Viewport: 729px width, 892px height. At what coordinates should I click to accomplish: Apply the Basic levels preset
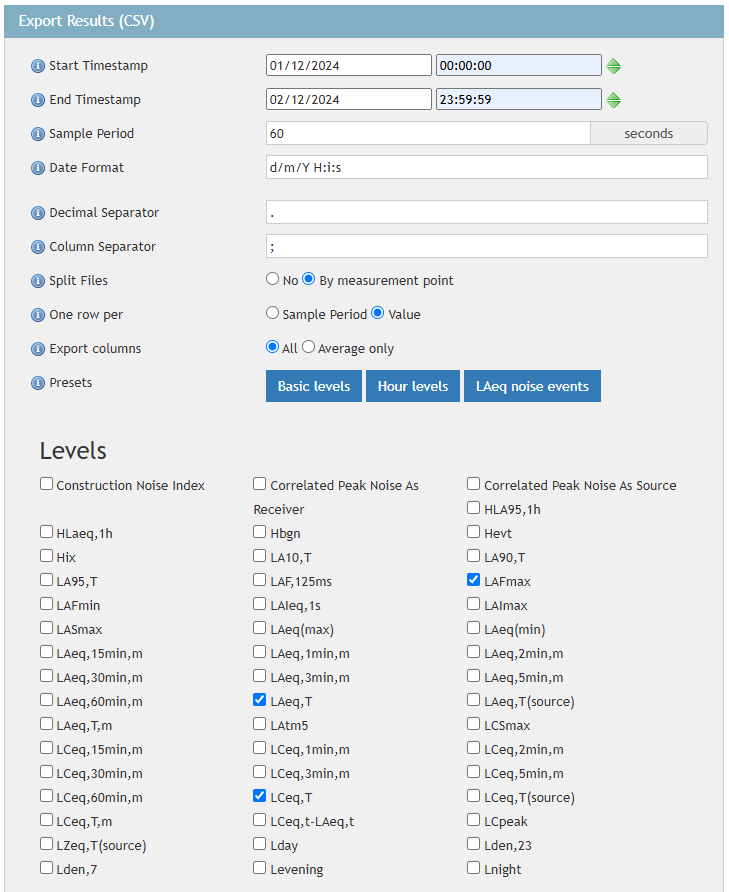coord(314,387)
